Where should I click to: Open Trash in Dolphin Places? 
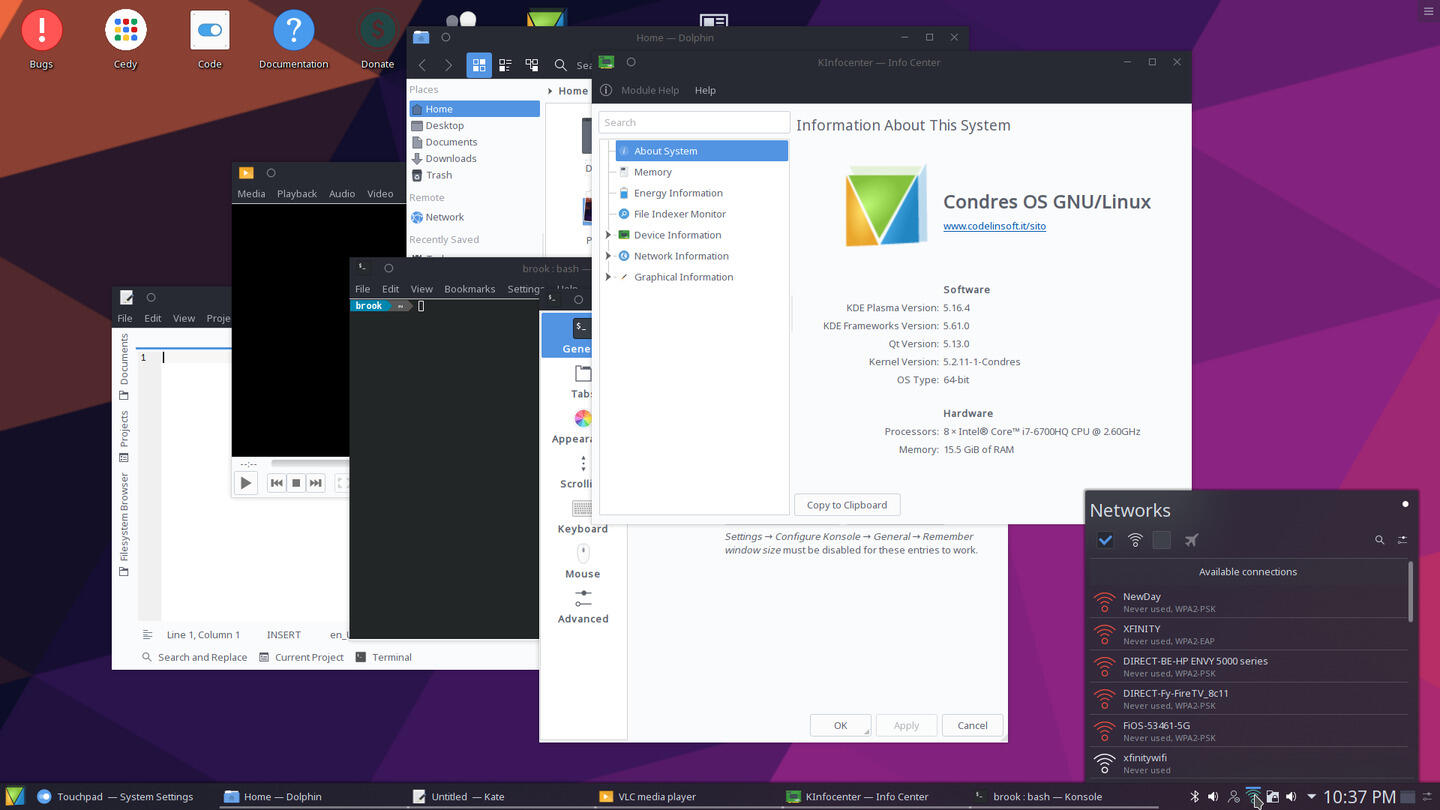[x=474, y=175]
